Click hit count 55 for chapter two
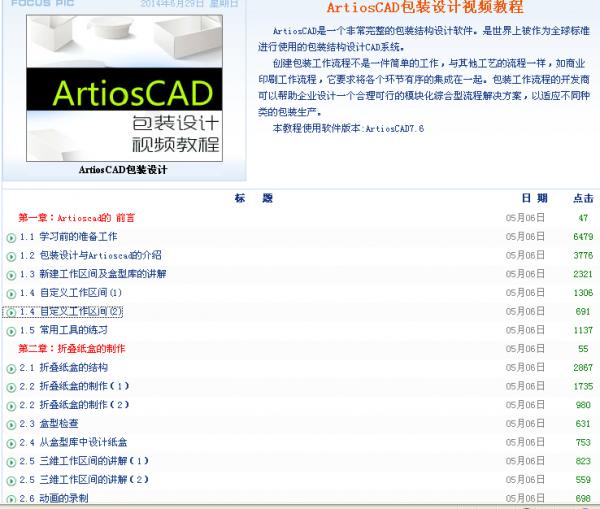 tap(583, 349)
